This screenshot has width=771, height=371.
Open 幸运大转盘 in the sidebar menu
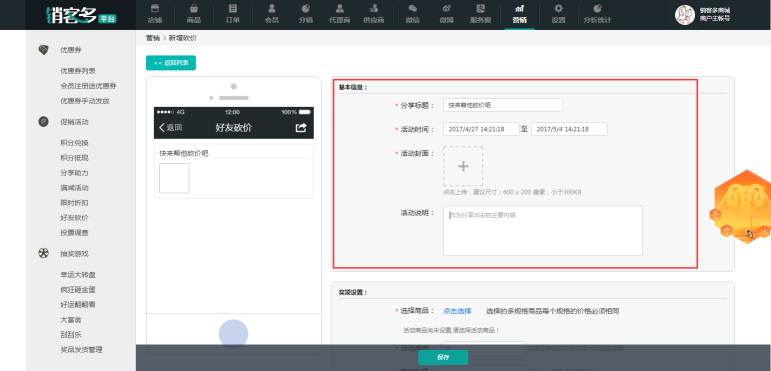coord(78,275)
